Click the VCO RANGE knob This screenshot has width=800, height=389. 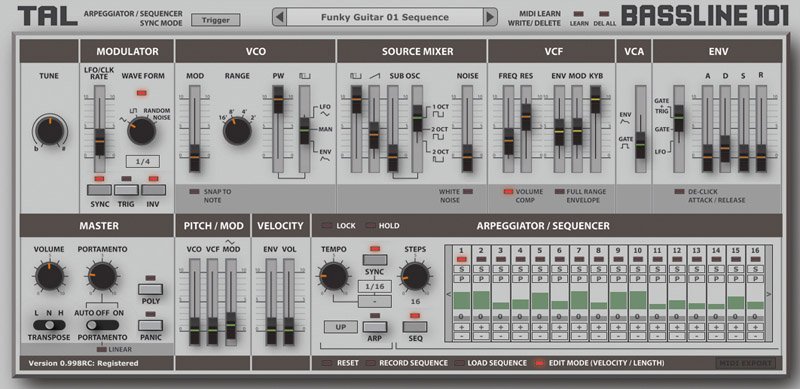(x=237, y=131)
